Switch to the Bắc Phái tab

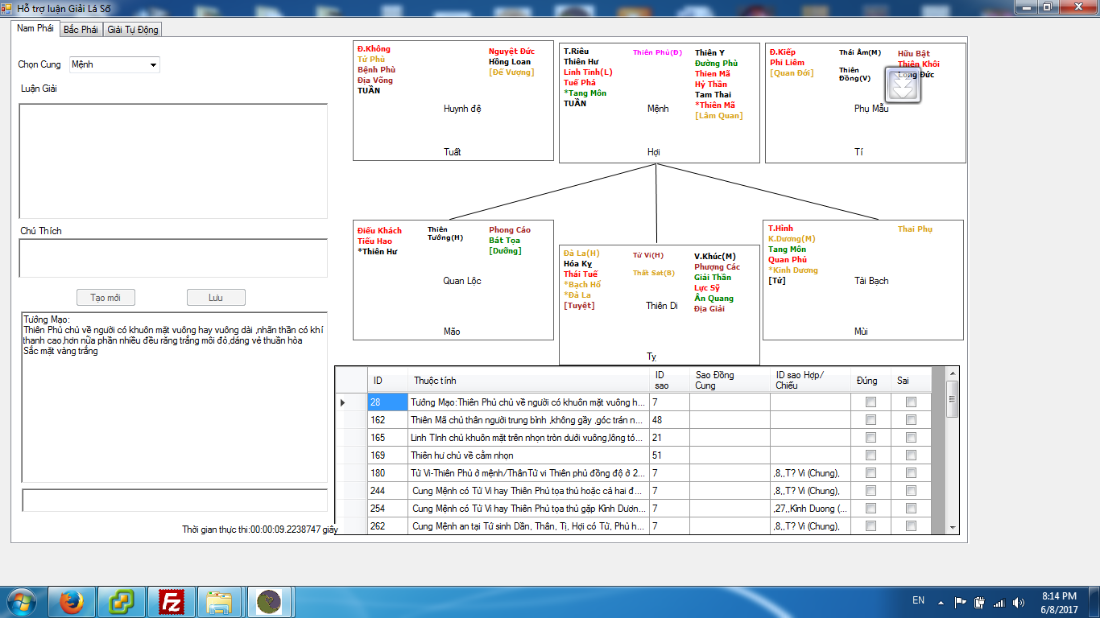(x=81, y=29)
